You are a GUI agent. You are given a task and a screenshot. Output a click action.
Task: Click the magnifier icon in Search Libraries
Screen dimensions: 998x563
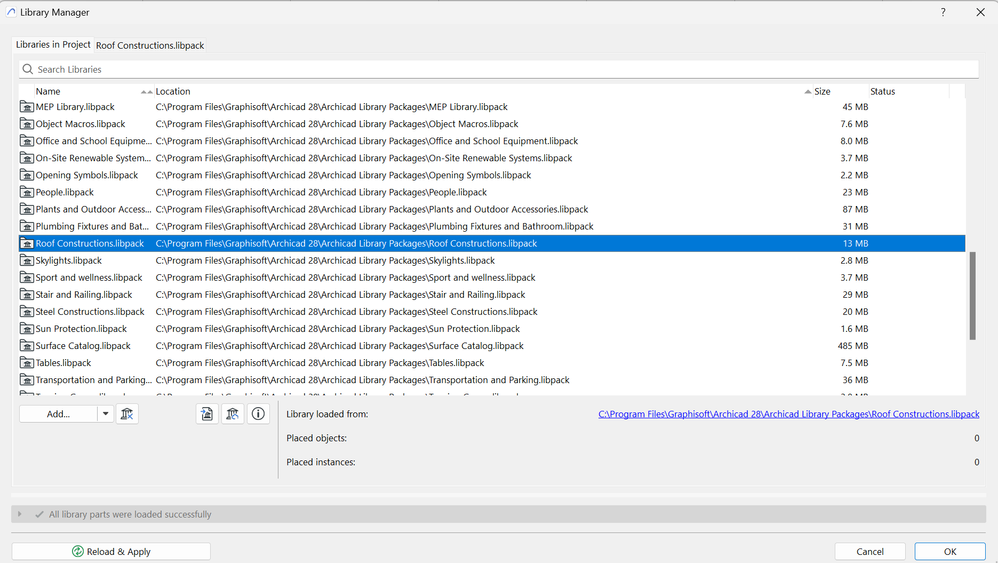tap(27, 69)
